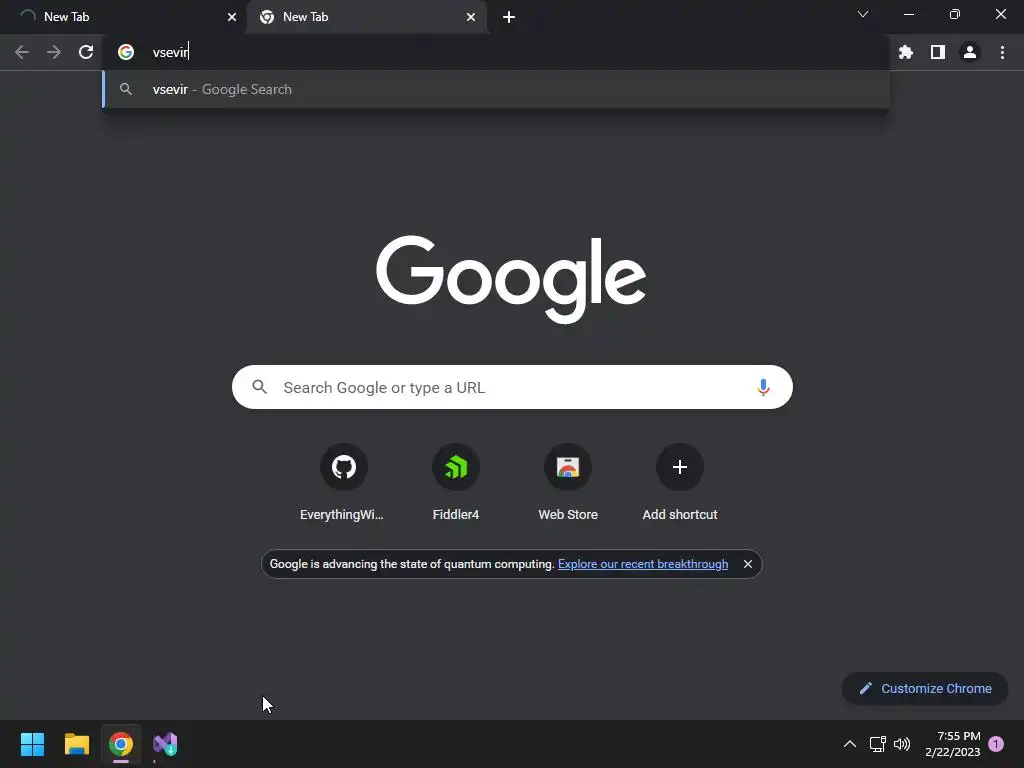Open the tab search dropdown chevron
Viewport: 1024px width, 768px height.
click(x=863, y=14)
